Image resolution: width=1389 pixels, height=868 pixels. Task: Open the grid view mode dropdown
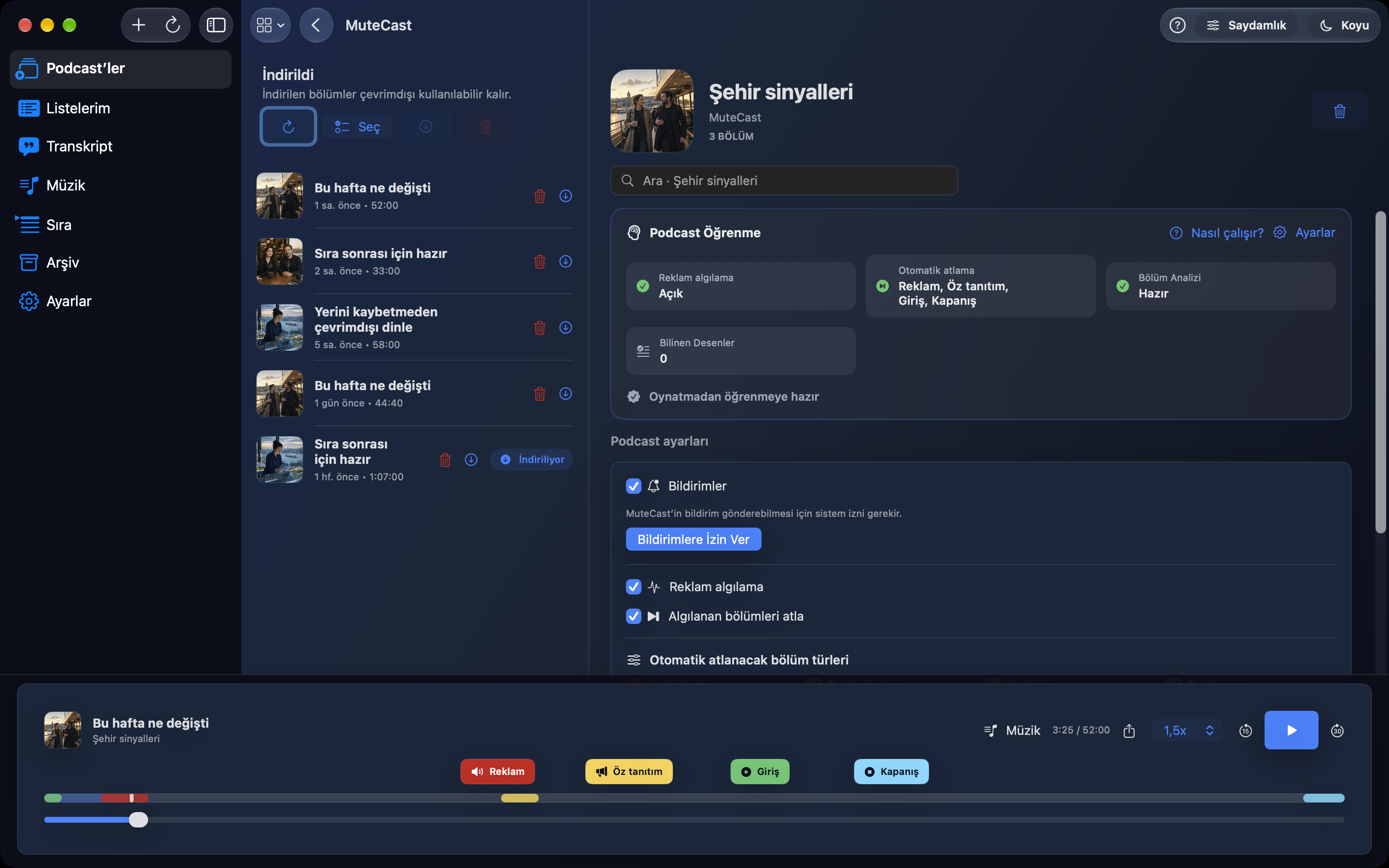tap(271, 25)
